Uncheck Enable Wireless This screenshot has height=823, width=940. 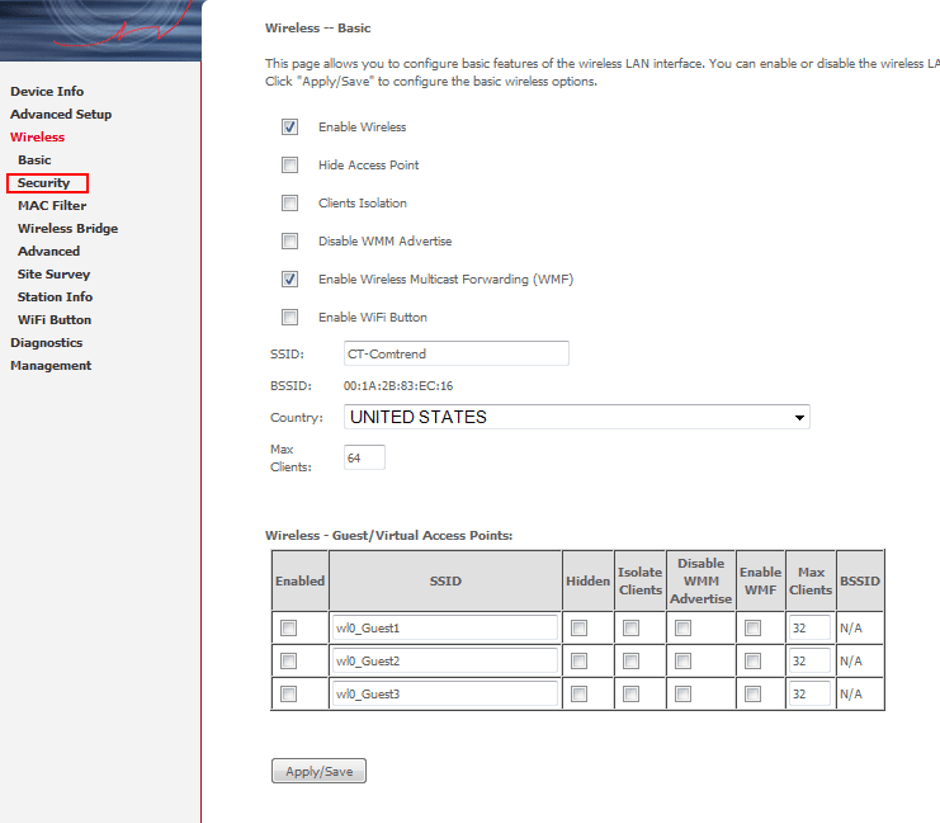tap(289, 127)
